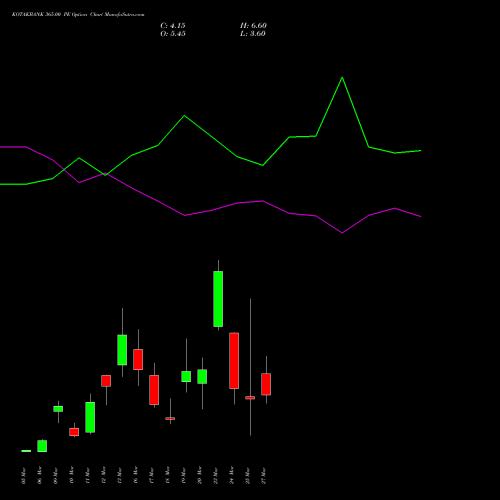Click the 09 Mar date label

pyautogui.click(x=55, y=476)
